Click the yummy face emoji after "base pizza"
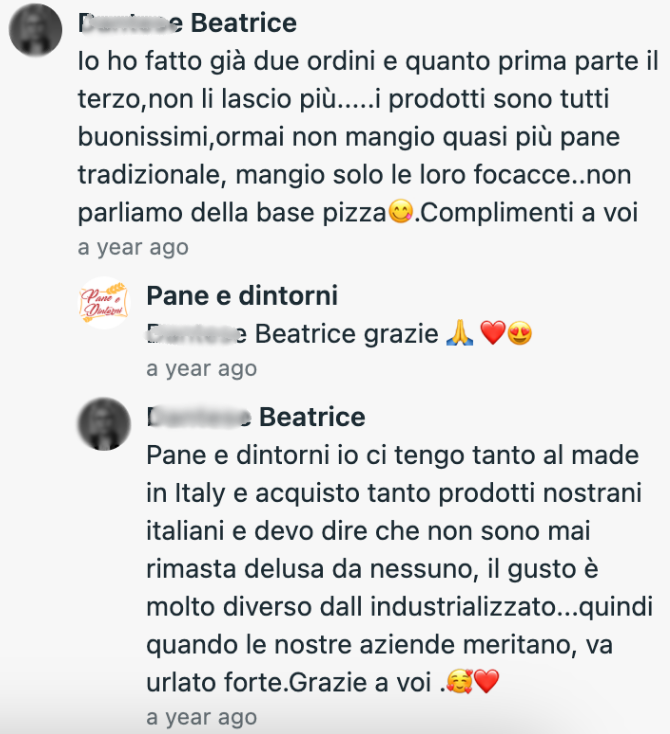Image resolution: width=670 pixels, height=734 pixels. (x=401, y=213)
